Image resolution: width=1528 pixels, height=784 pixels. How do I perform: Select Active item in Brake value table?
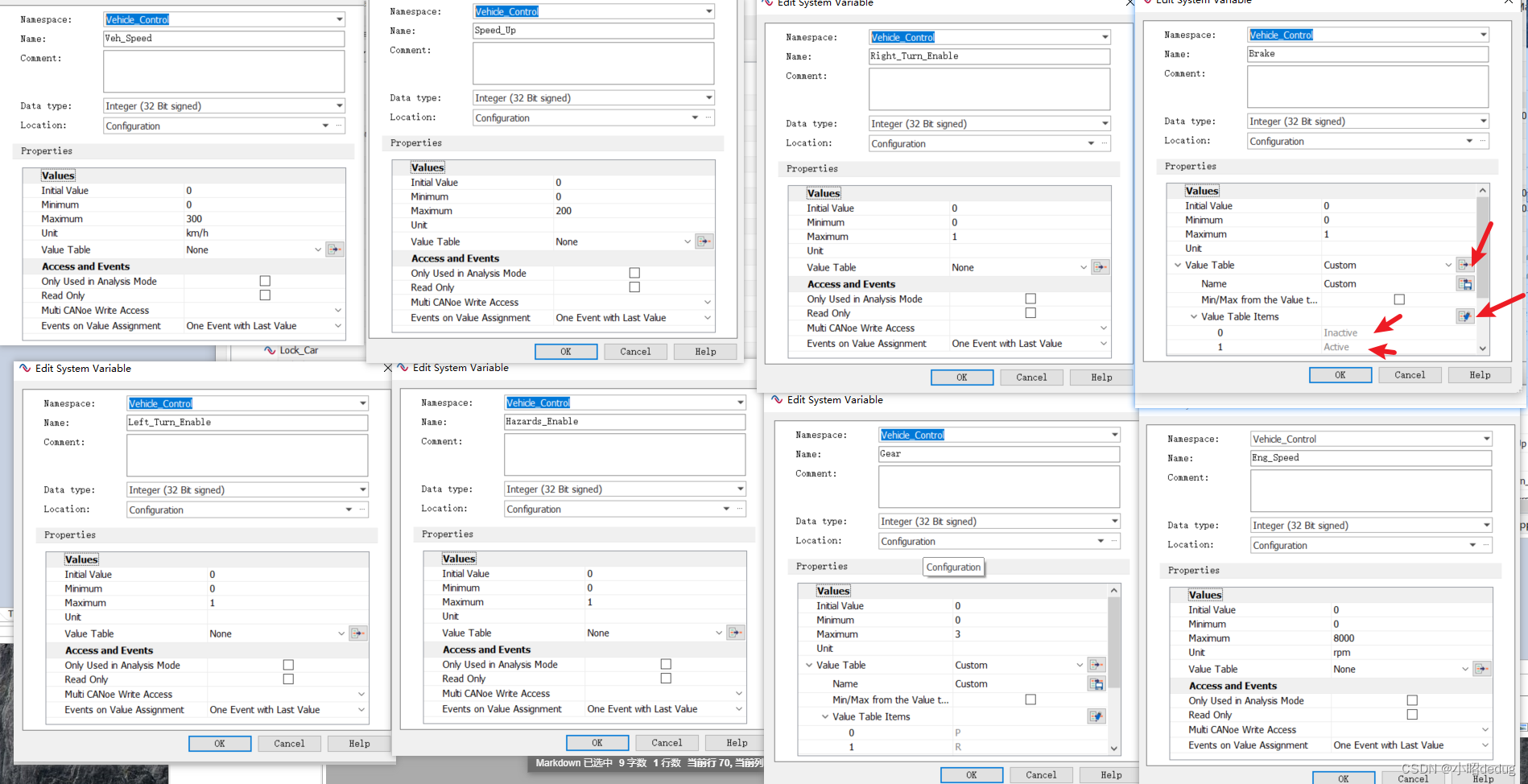(x=1336, y=347)
